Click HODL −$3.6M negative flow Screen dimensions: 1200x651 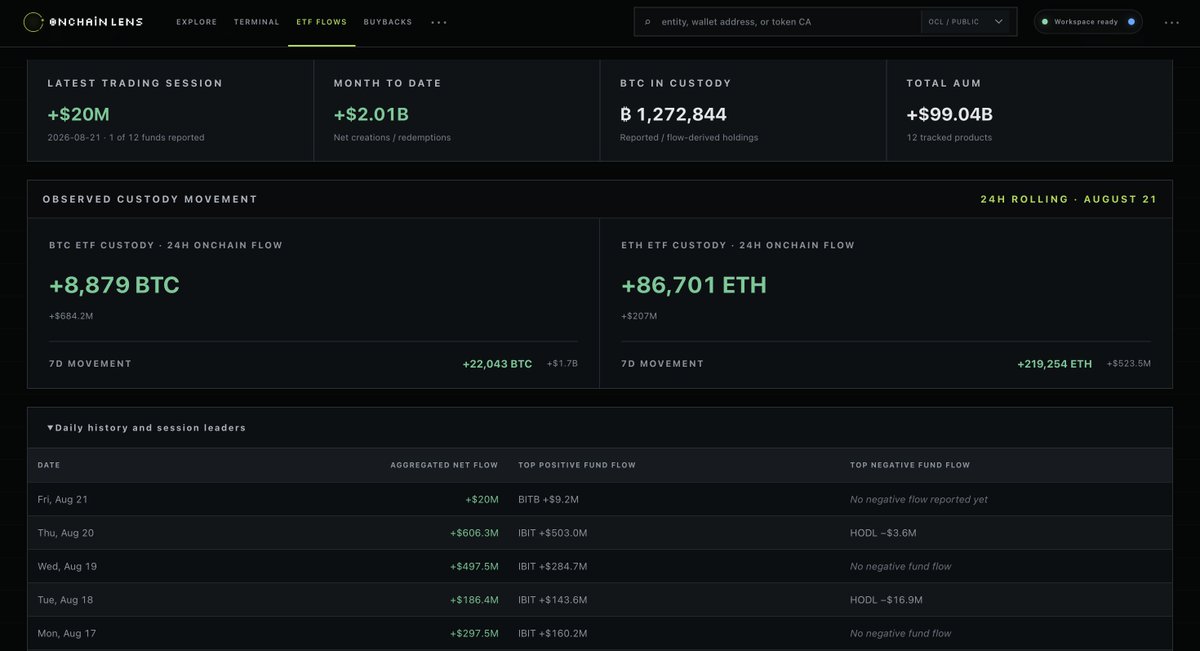click(x=883, y=533)
